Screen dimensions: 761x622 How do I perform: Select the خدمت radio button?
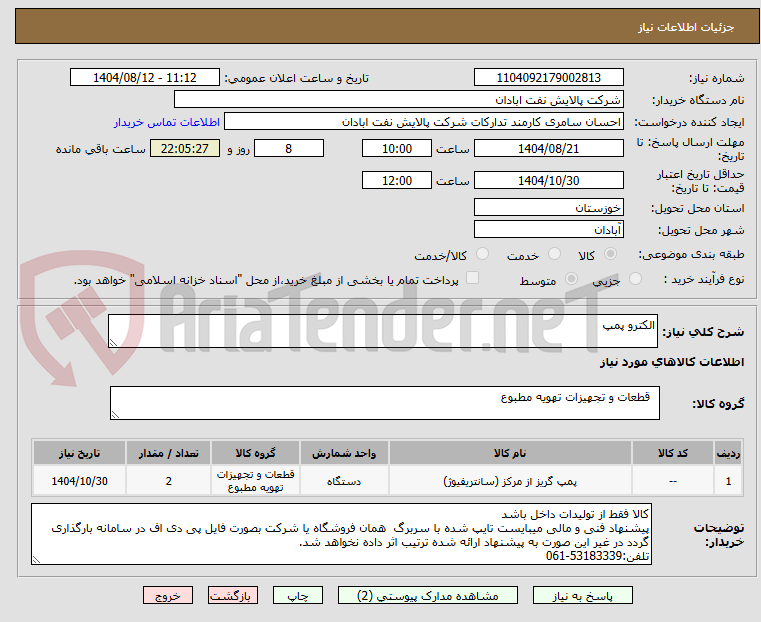coord(554,254)
